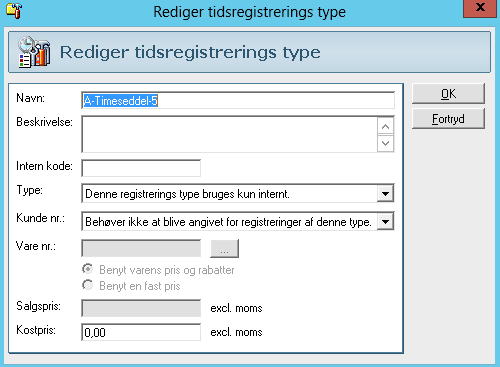The image size is (500, 367).
Task: Open the Kunde nr. dropdown arrow
Action: (x=385, y=222)
